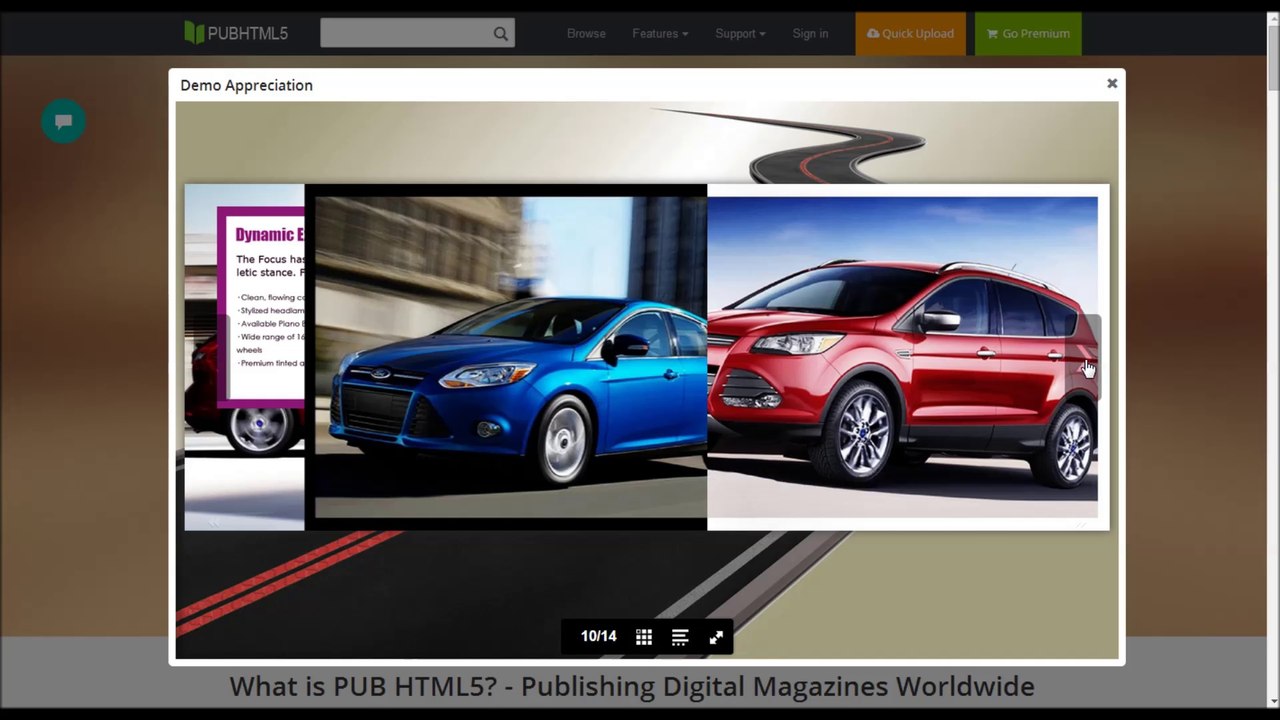Click the search magnifier icon
1280x720 pixels.
tap(501, 34)
